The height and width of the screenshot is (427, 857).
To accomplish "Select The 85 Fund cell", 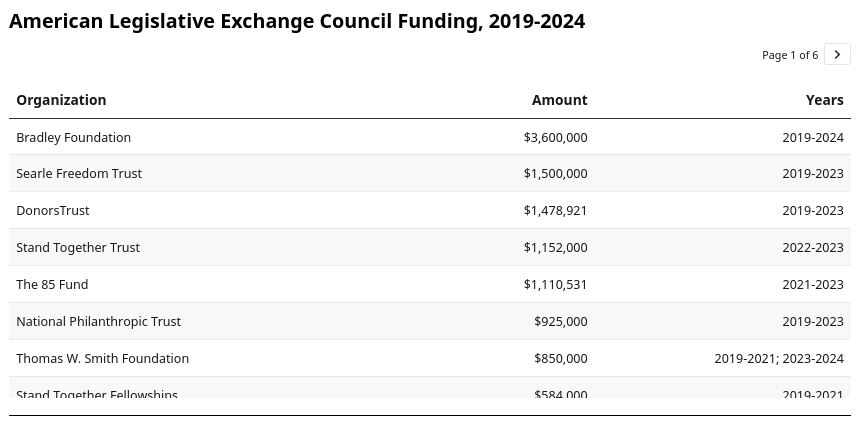I will coord(52,284).
